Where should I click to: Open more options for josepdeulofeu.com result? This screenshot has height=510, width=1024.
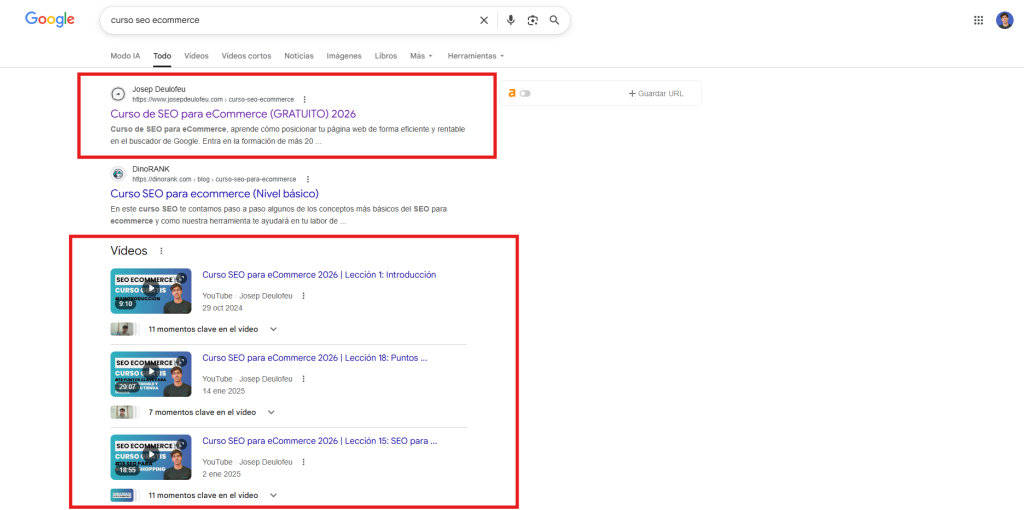pyautogui.click(x=304, y=99)
